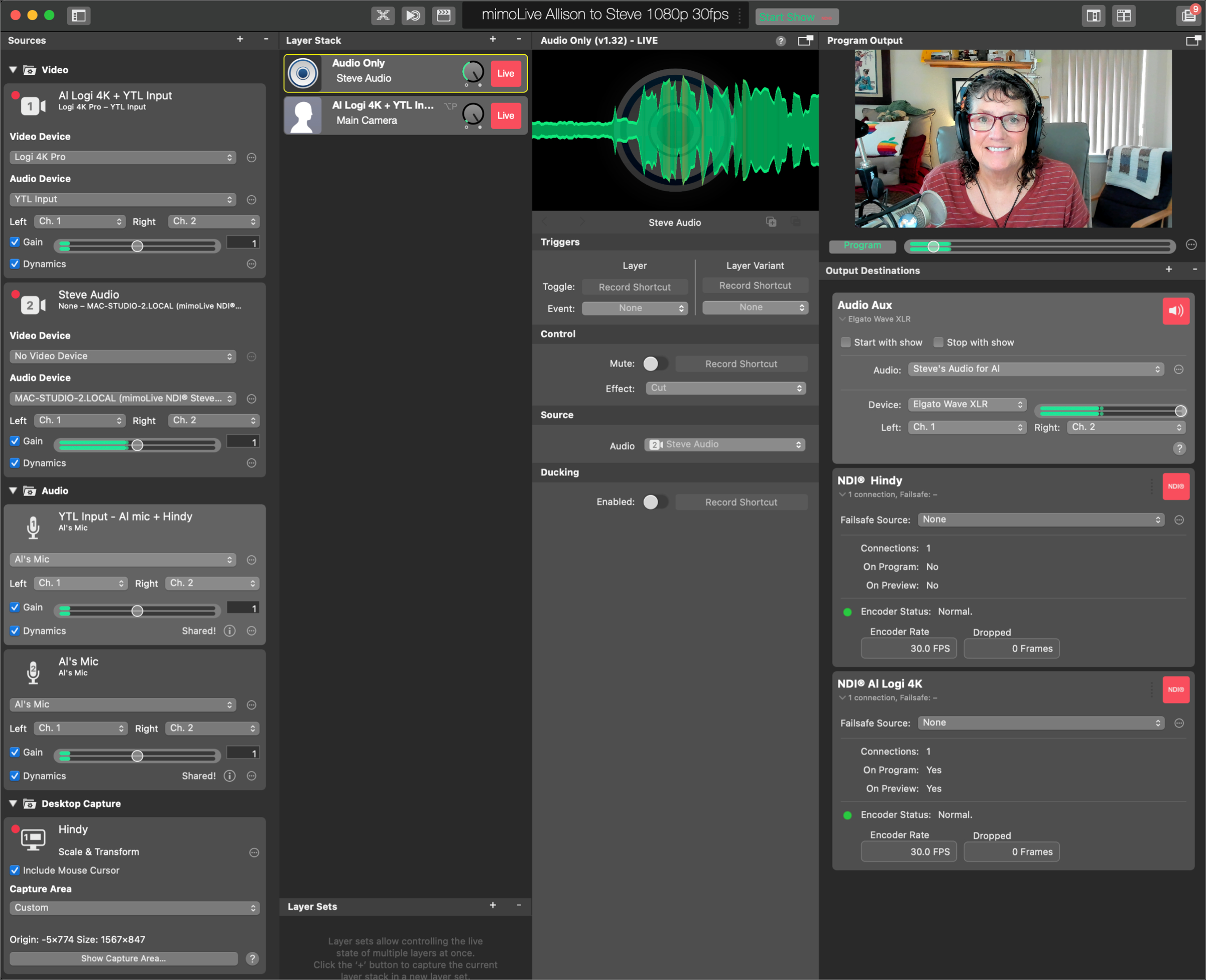The height and width of the screenshot is (980, 1206).
Task: Click the grid layout icon in the toolbar
Action: (x=1124, y=16)
